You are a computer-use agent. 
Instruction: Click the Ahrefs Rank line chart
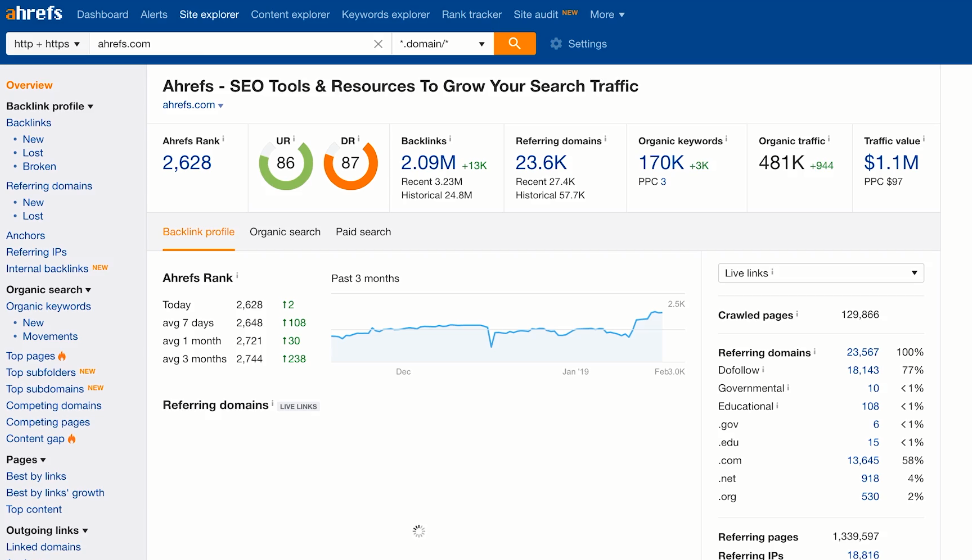tap(508, 329)
